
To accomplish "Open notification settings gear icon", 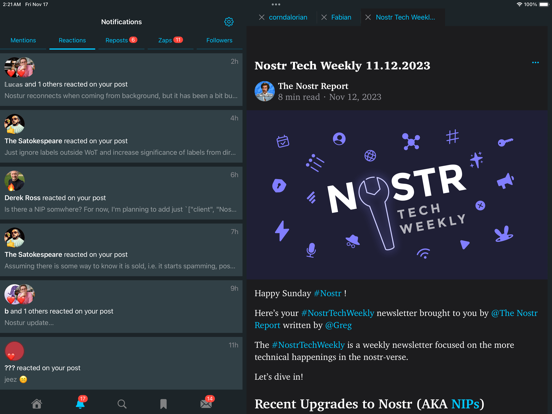I will pyautogui.click(x=229, y=22).
